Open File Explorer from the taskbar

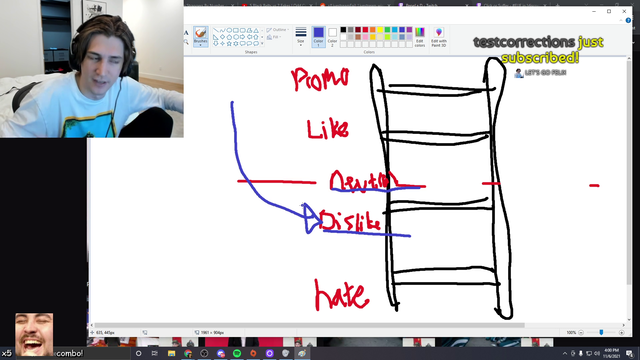pyautogui.click(x=171, y=353)
